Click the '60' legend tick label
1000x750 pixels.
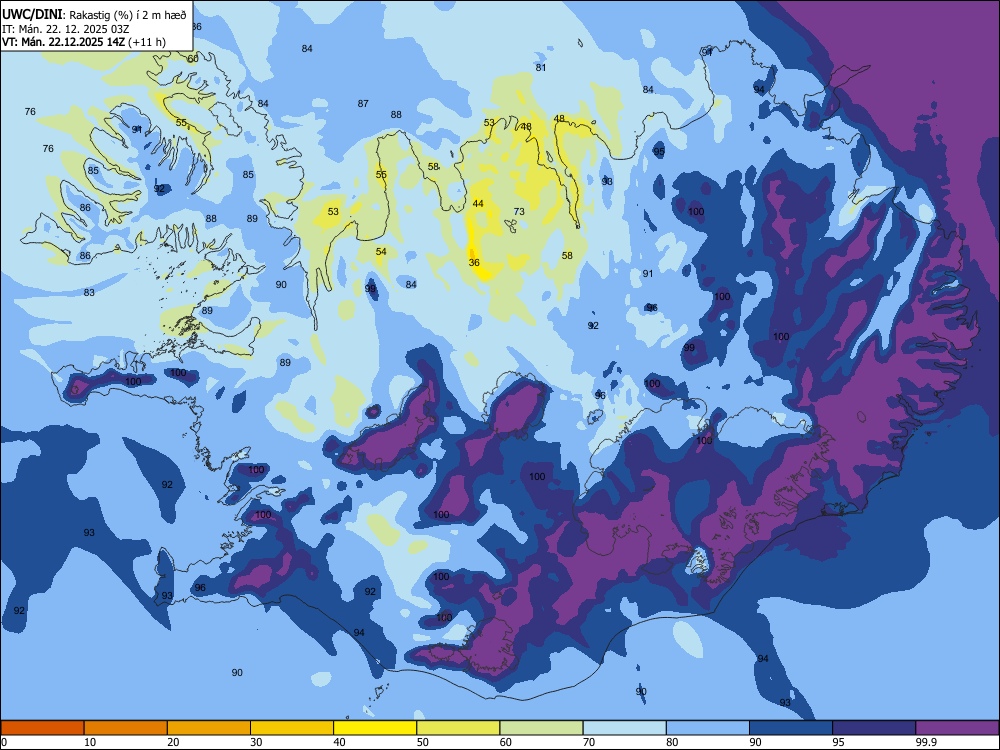coord(506,742)
